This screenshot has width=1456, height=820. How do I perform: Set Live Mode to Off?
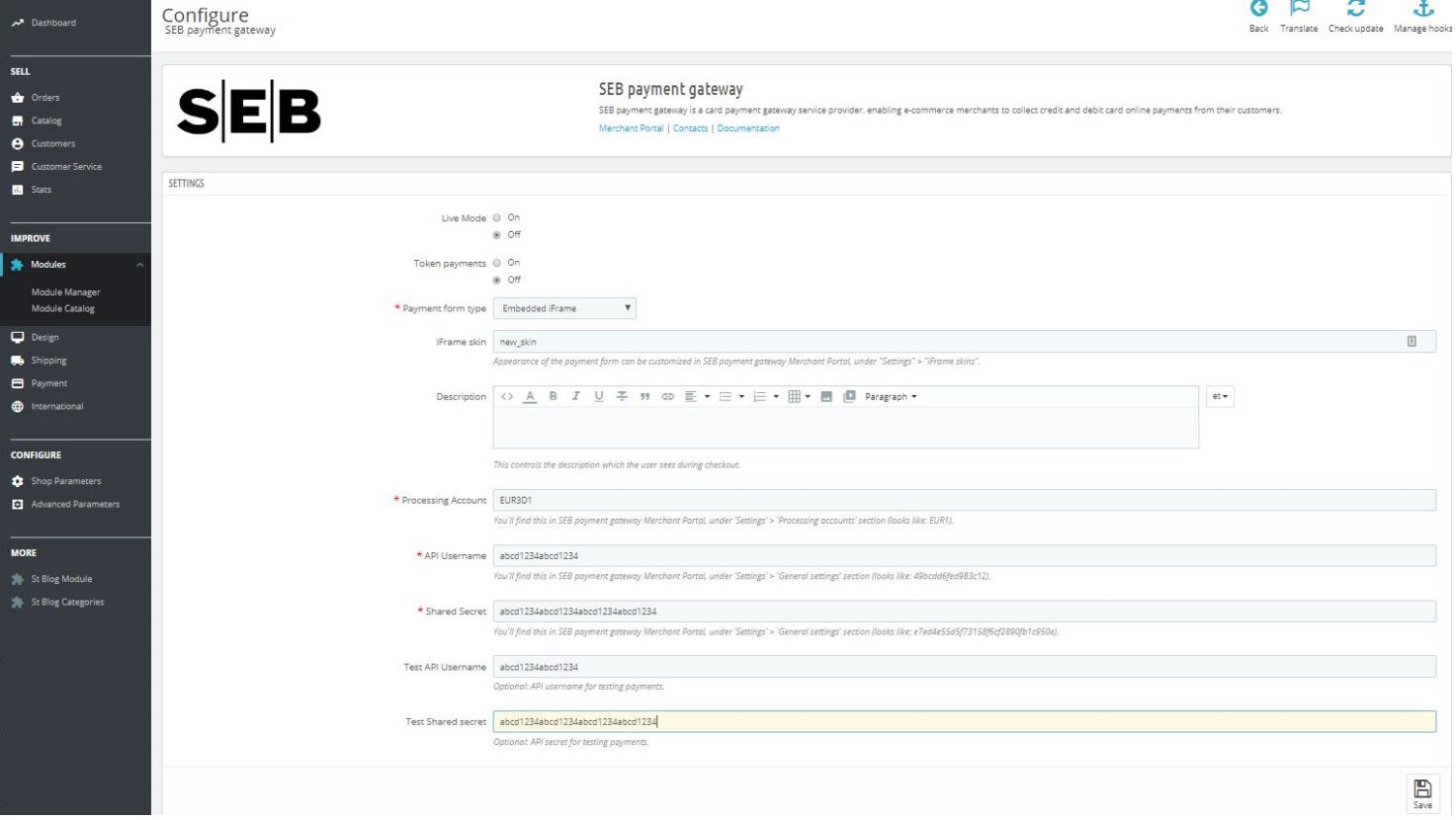497,235
